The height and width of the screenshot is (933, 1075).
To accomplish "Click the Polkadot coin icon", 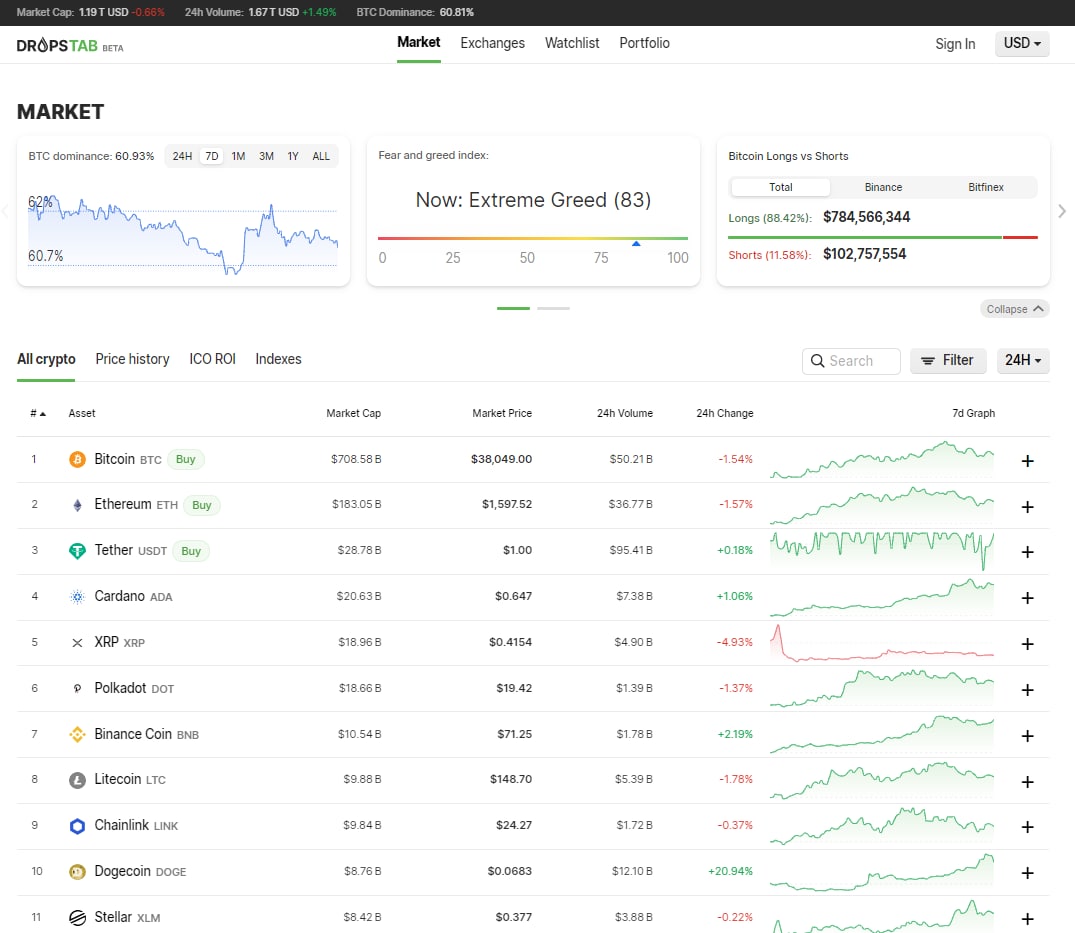I will tap(77, 688).
